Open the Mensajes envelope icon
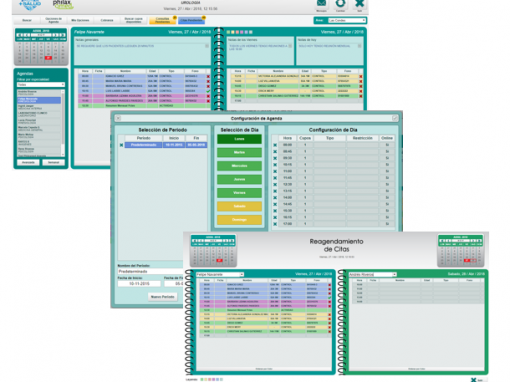 [x=321, y=3]
